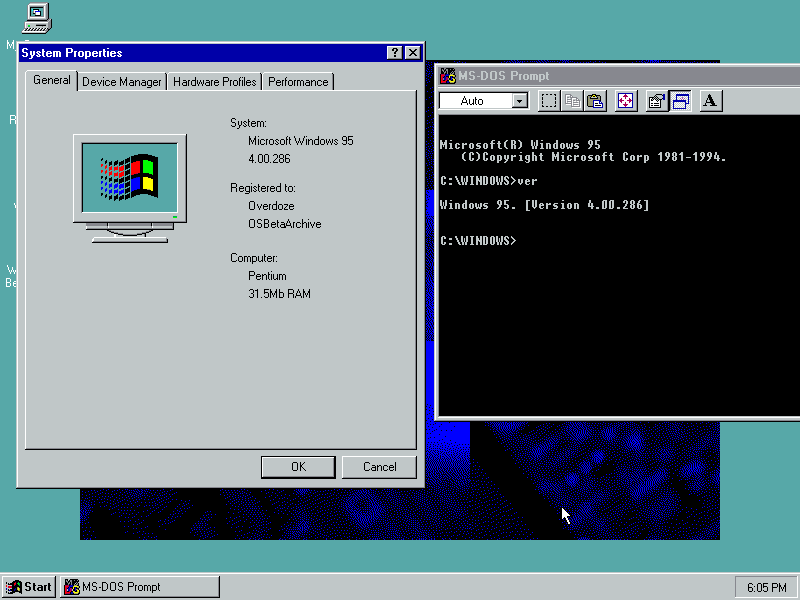Click the Windows 95 monitor graphic
This screenshot has width=800, height=600.
pyautogui.click(x=128, y=180)
